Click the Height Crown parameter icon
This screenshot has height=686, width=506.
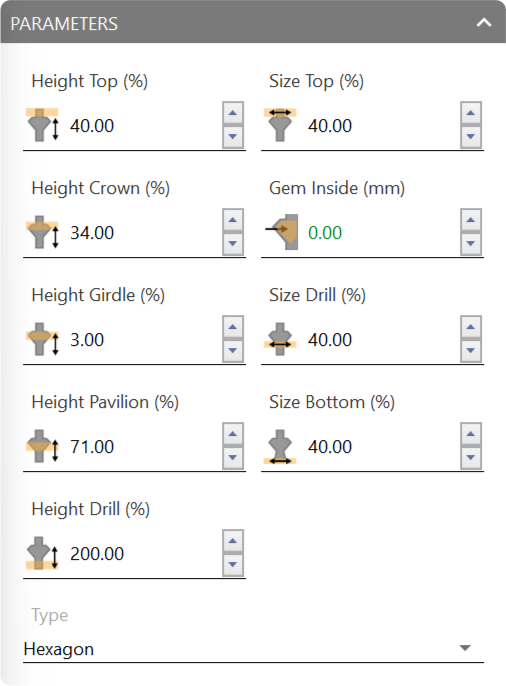[x=42, y=232]
